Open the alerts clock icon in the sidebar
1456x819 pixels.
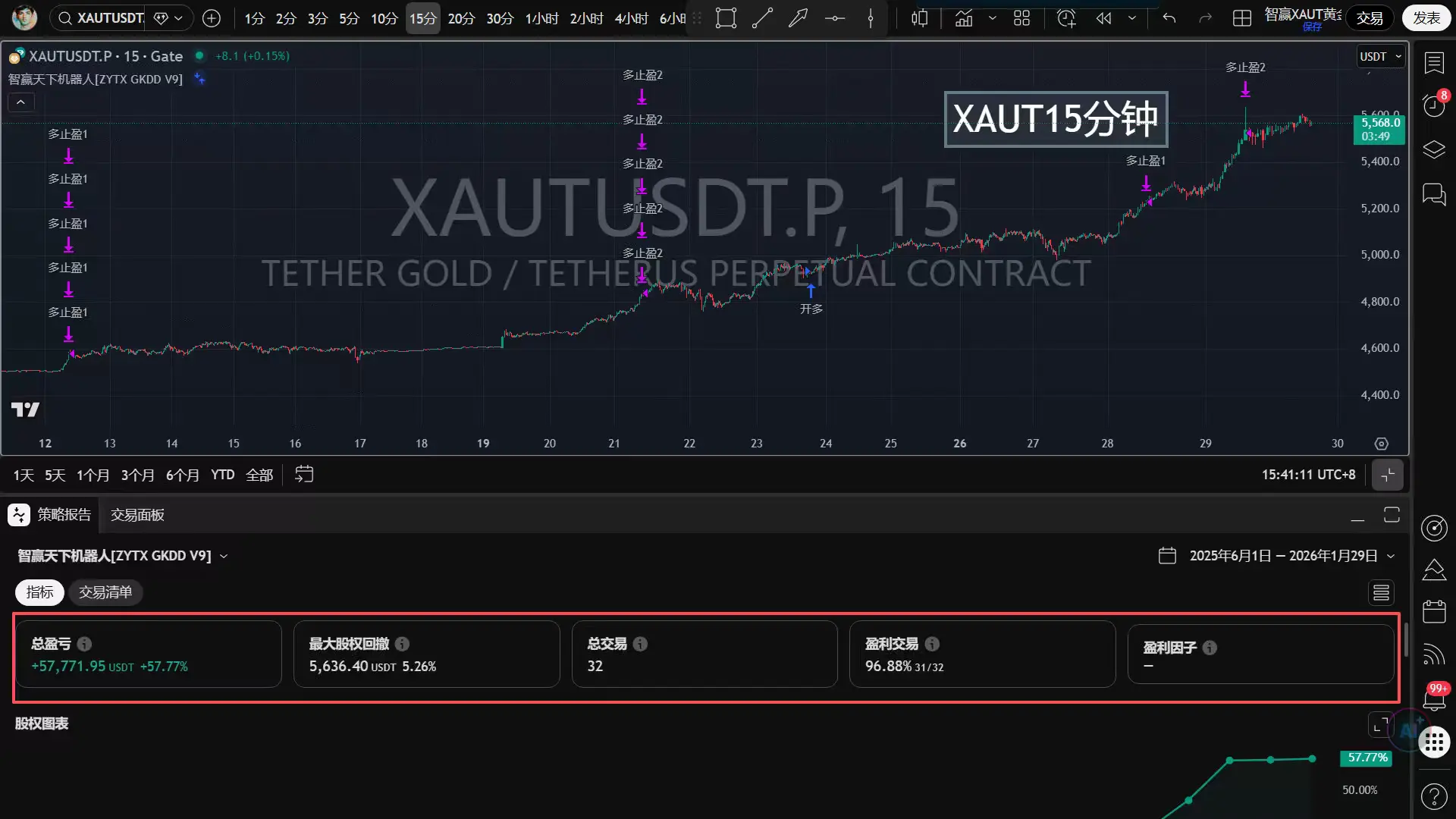pos(1434,105)
